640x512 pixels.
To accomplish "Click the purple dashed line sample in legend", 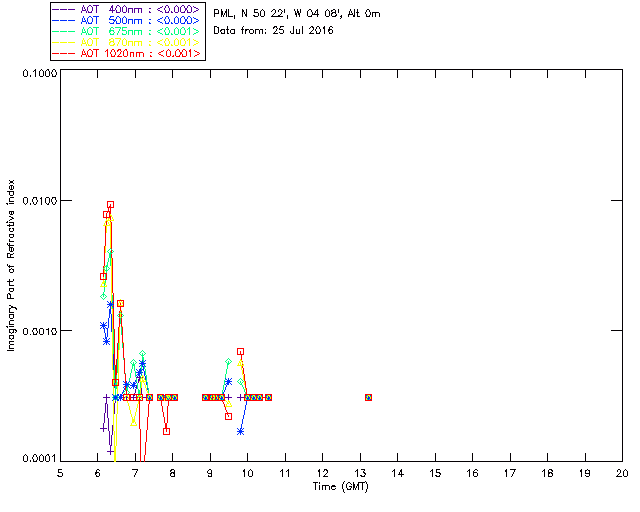I will (64, 9).
